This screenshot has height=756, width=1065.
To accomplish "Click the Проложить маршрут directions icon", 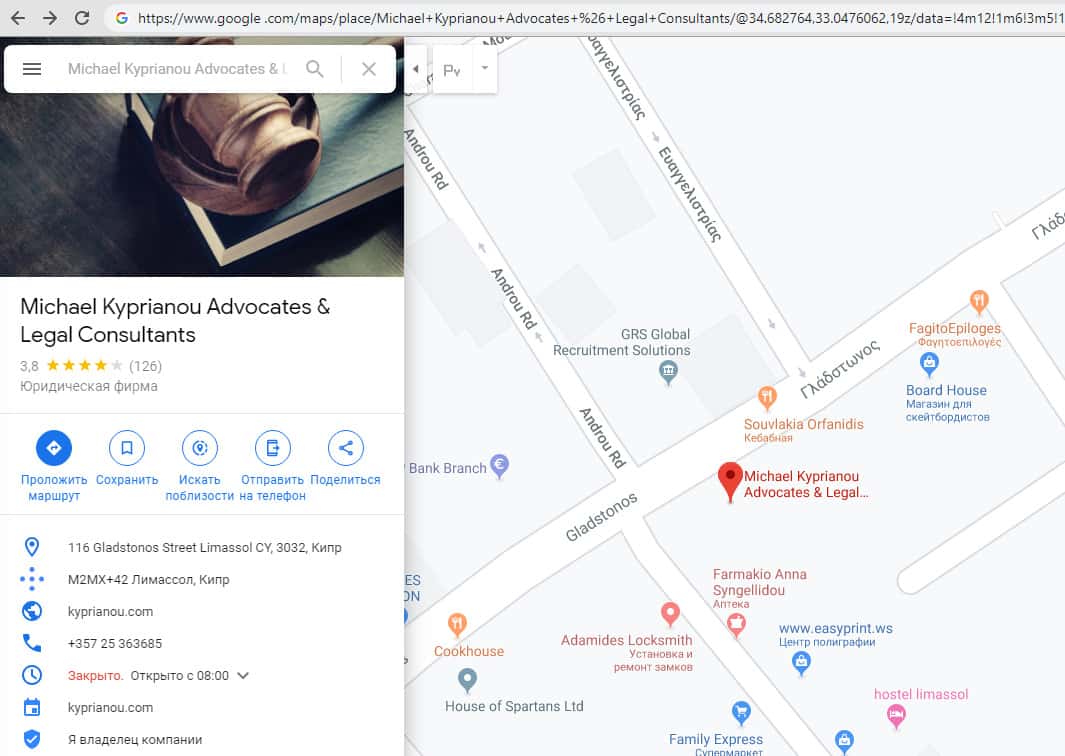I will point(54,448).
